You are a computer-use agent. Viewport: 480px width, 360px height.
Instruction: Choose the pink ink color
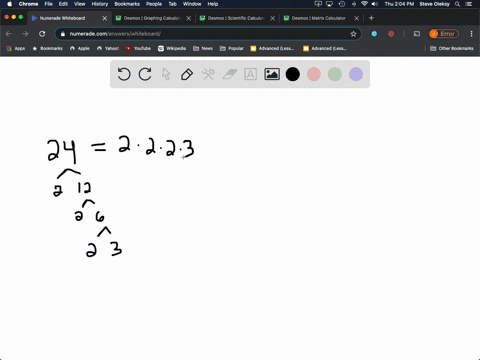coord(314,74)
